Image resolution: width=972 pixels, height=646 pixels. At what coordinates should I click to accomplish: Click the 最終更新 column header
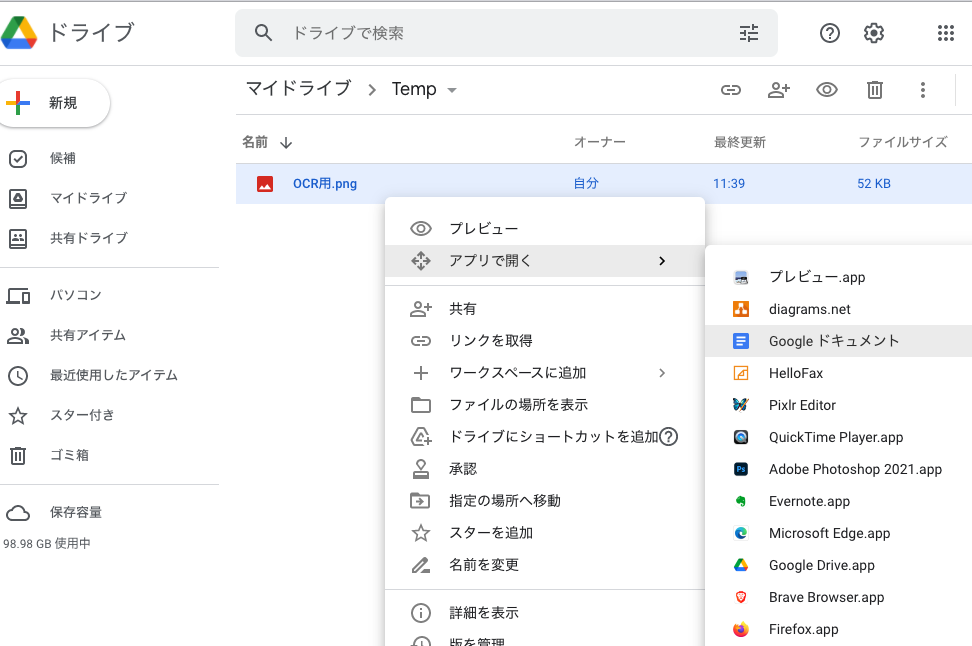coord(740,142)
